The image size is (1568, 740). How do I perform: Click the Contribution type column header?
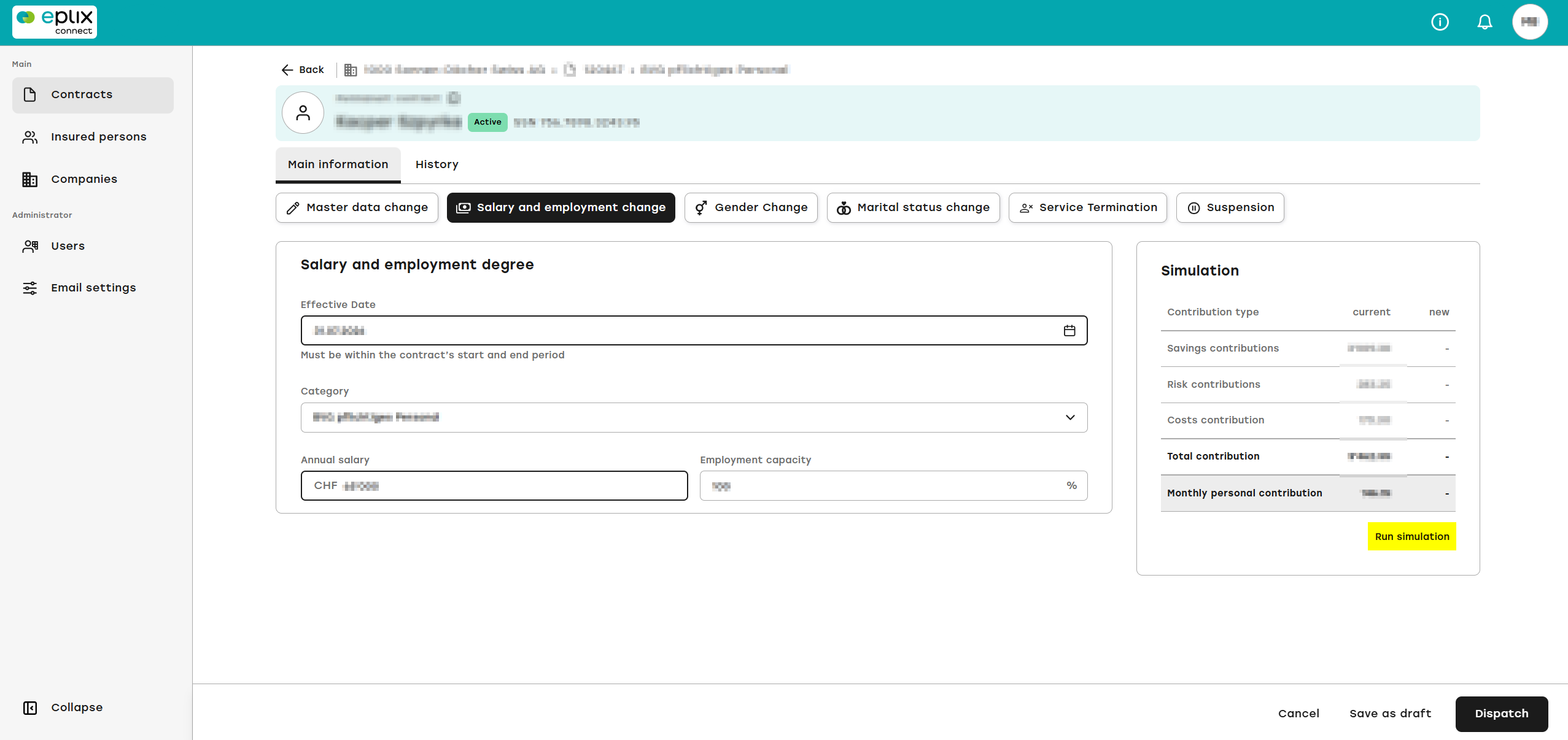pyautogui.click(x=1213, y=312)
